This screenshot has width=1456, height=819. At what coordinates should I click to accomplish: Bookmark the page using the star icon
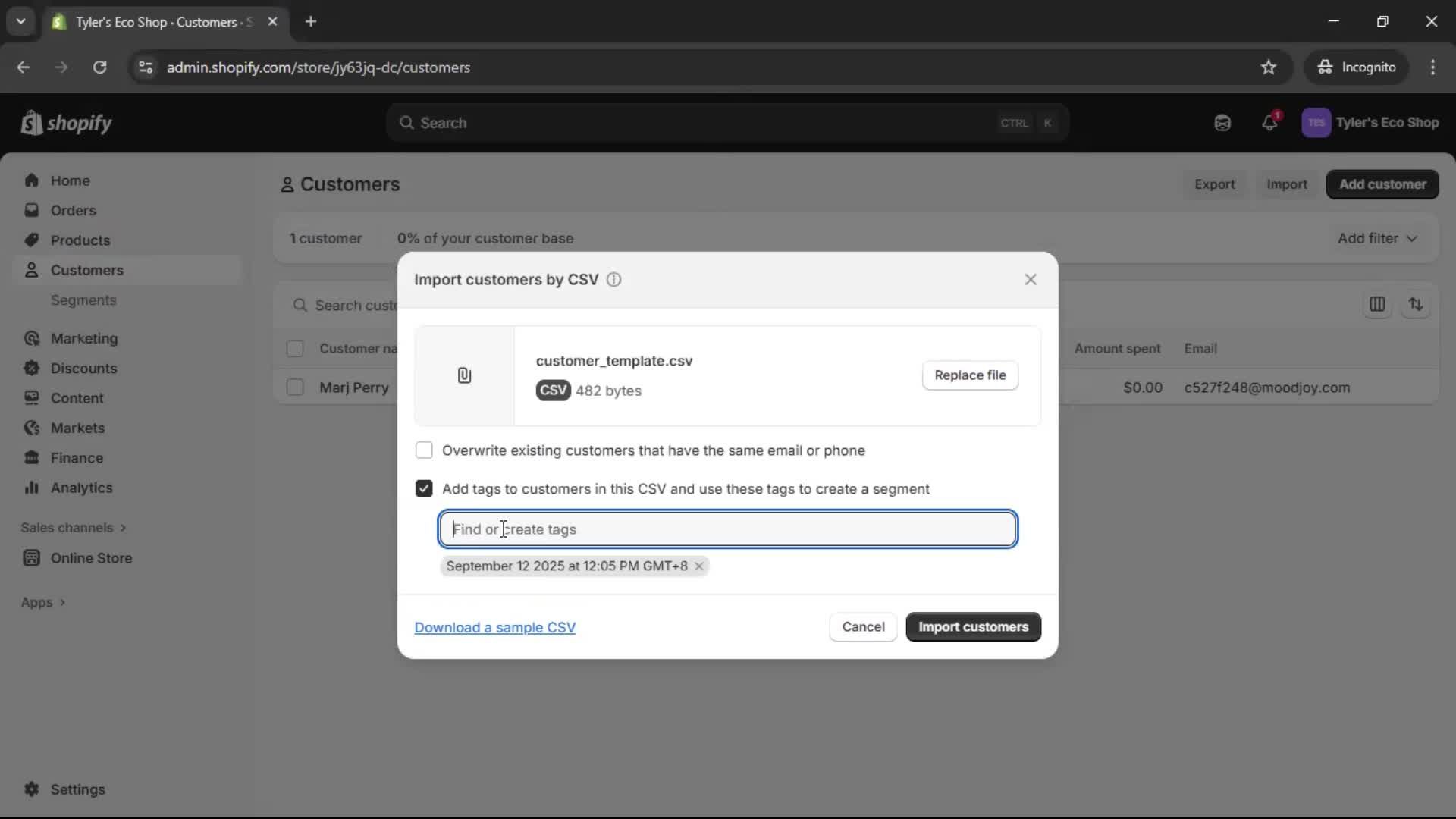(1269, 67)
